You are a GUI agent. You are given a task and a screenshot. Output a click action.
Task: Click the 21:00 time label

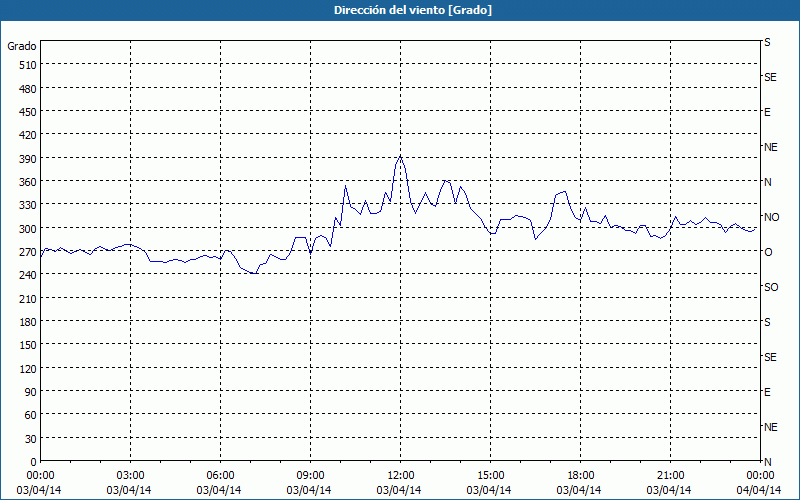click(x=670, y=476)
